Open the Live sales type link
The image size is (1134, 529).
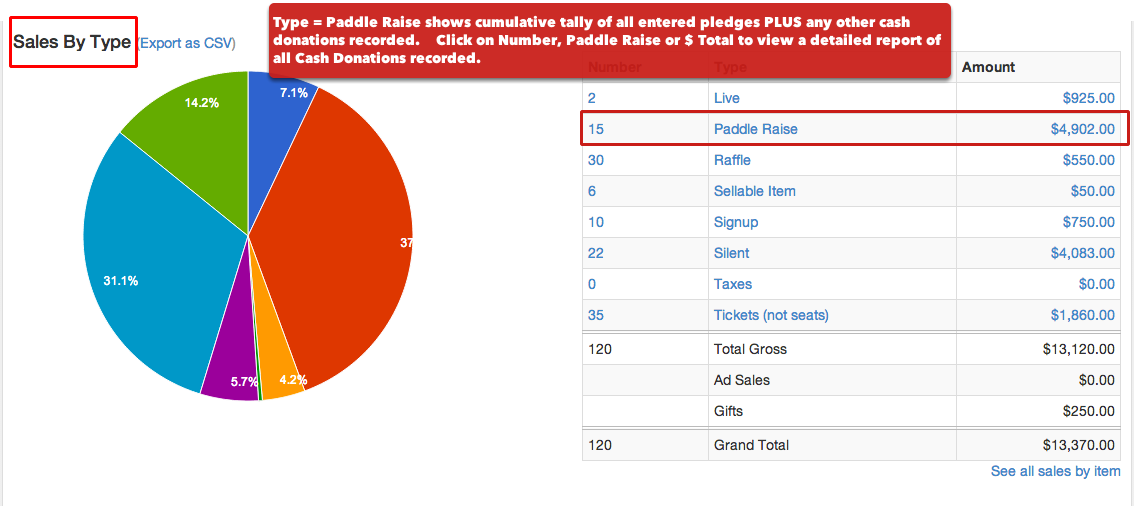coord(727,98)
